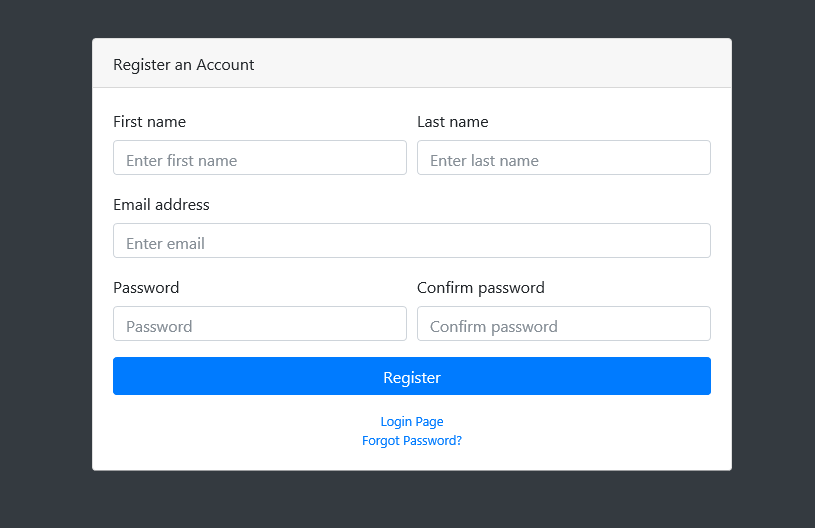Screen dimensions: 815x528
Task: Go to the login page instead
Action: [x=412, y=421]
